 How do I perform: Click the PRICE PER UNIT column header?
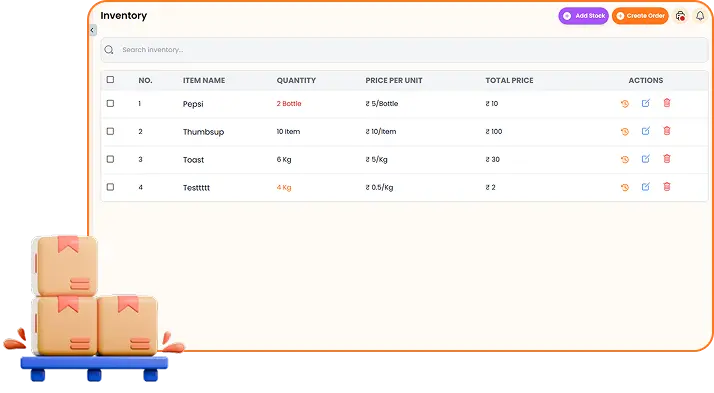pos(394,80)
